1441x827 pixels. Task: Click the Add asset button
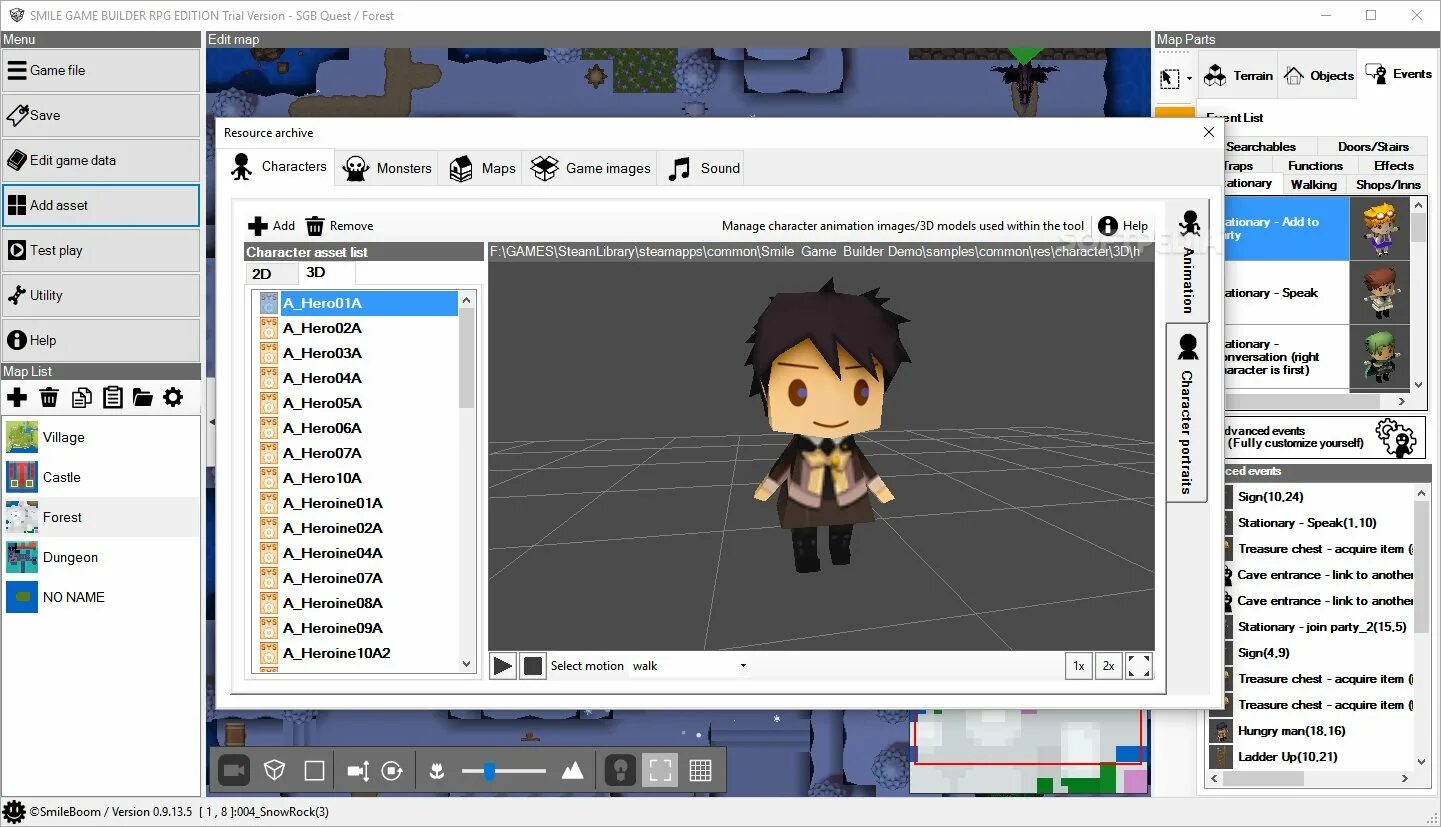click(101, 205)
